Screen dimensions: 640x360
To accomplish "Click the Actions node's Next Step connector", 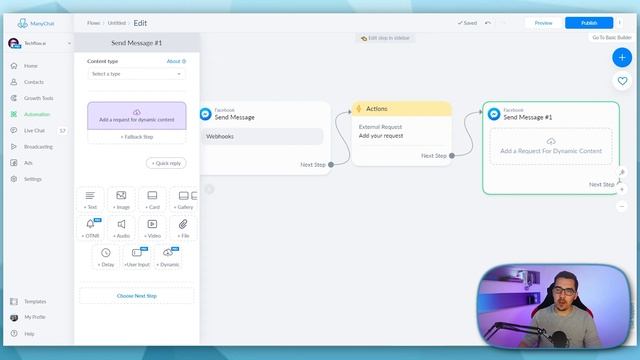I will [x=452, y=156].
